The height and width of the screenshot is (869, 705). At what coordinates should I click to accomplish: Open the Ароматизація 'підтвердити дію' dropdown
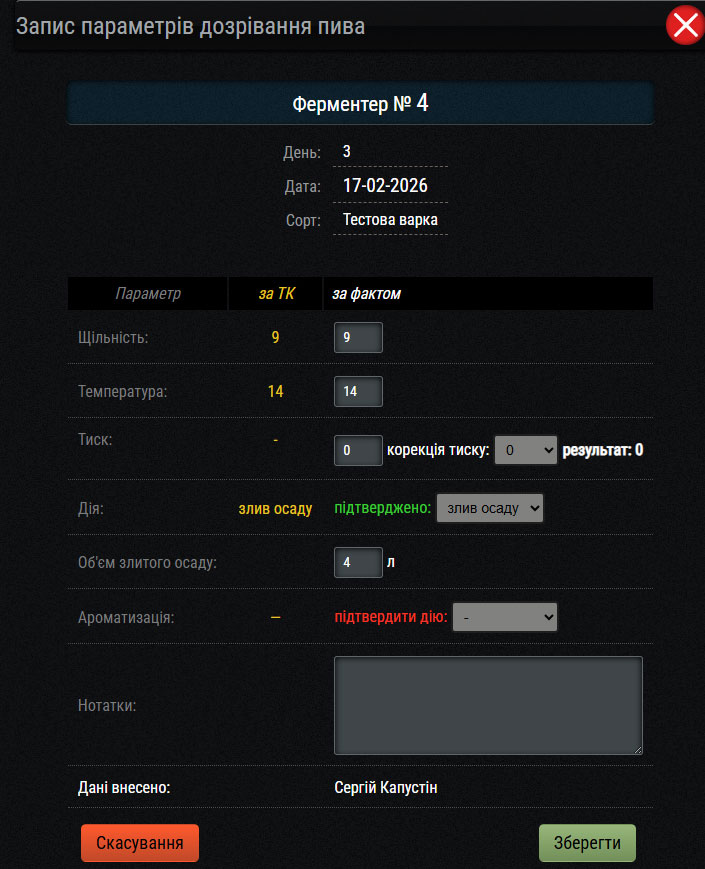click(505, 617)
